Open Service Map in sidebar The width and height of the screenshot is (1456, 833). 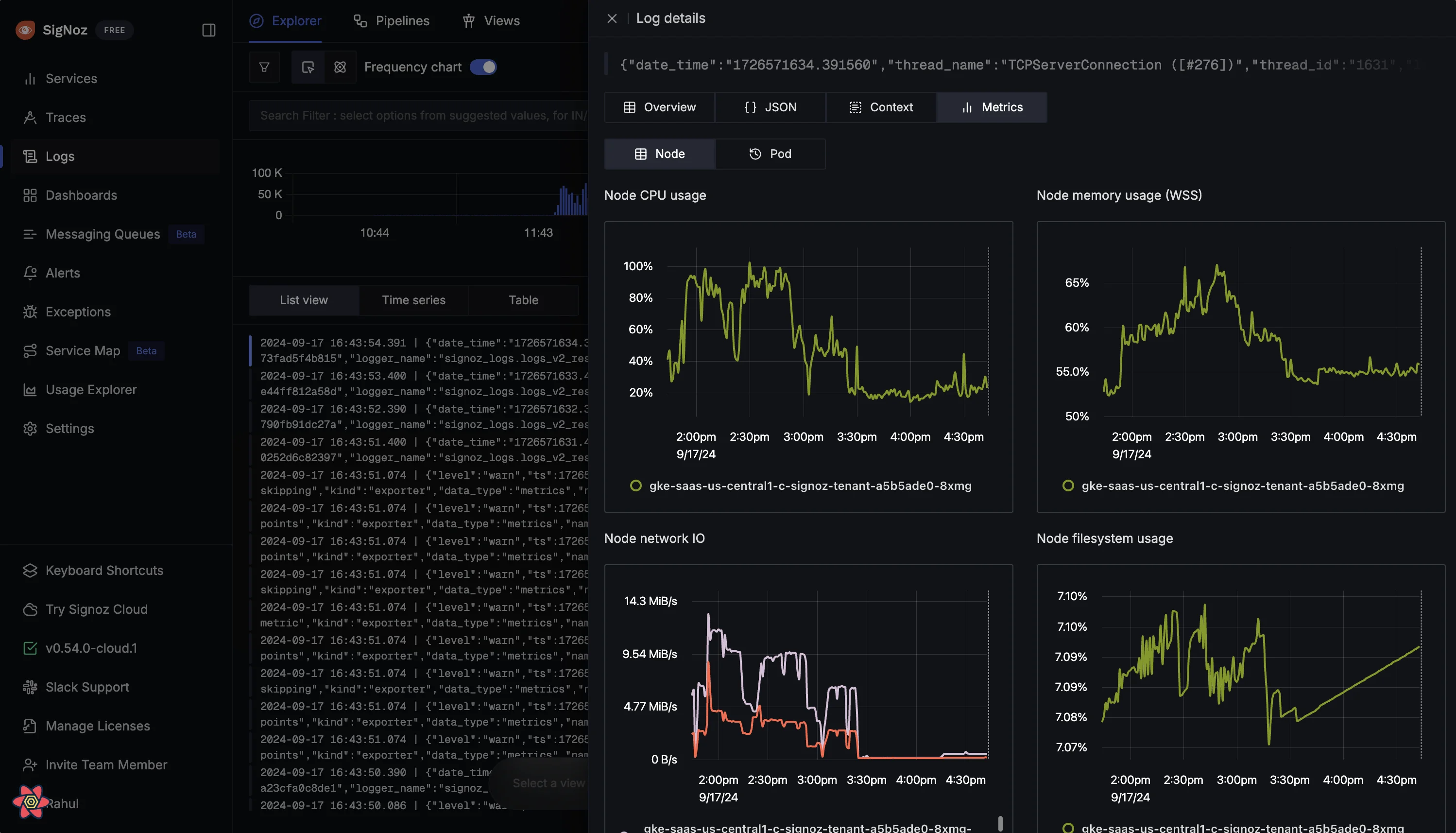(82, 351)
